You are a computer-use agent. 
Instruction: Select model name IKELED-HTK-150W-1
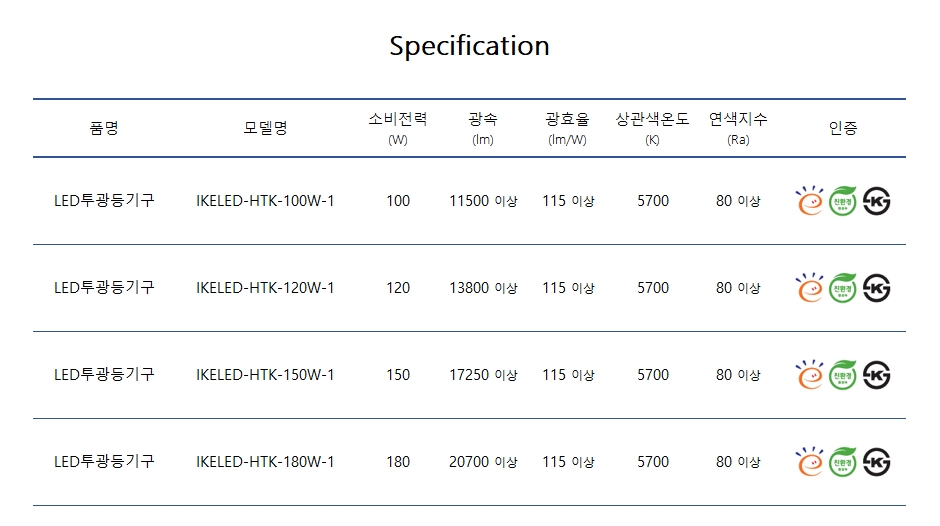tap(265, 375)
